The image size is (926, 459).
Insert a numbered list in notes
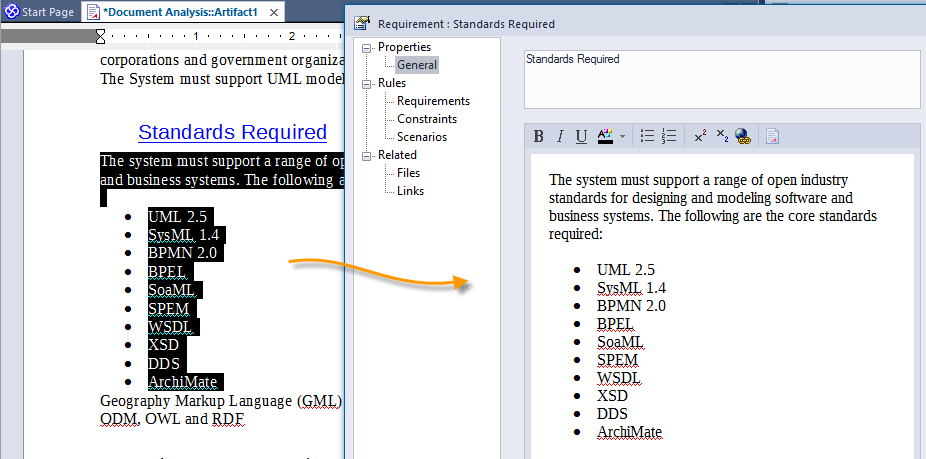[x=670, y=137]
